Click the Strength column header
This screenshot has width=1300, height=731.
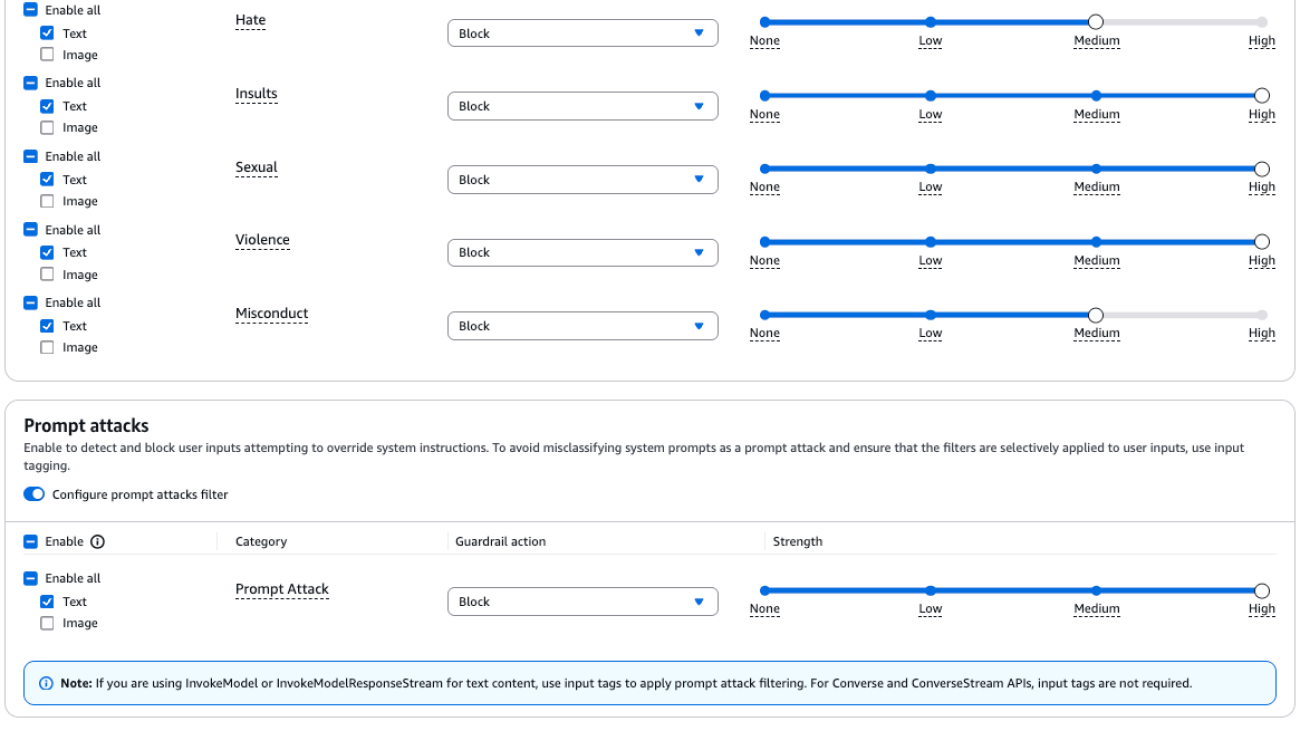click(x=797, y=541)
